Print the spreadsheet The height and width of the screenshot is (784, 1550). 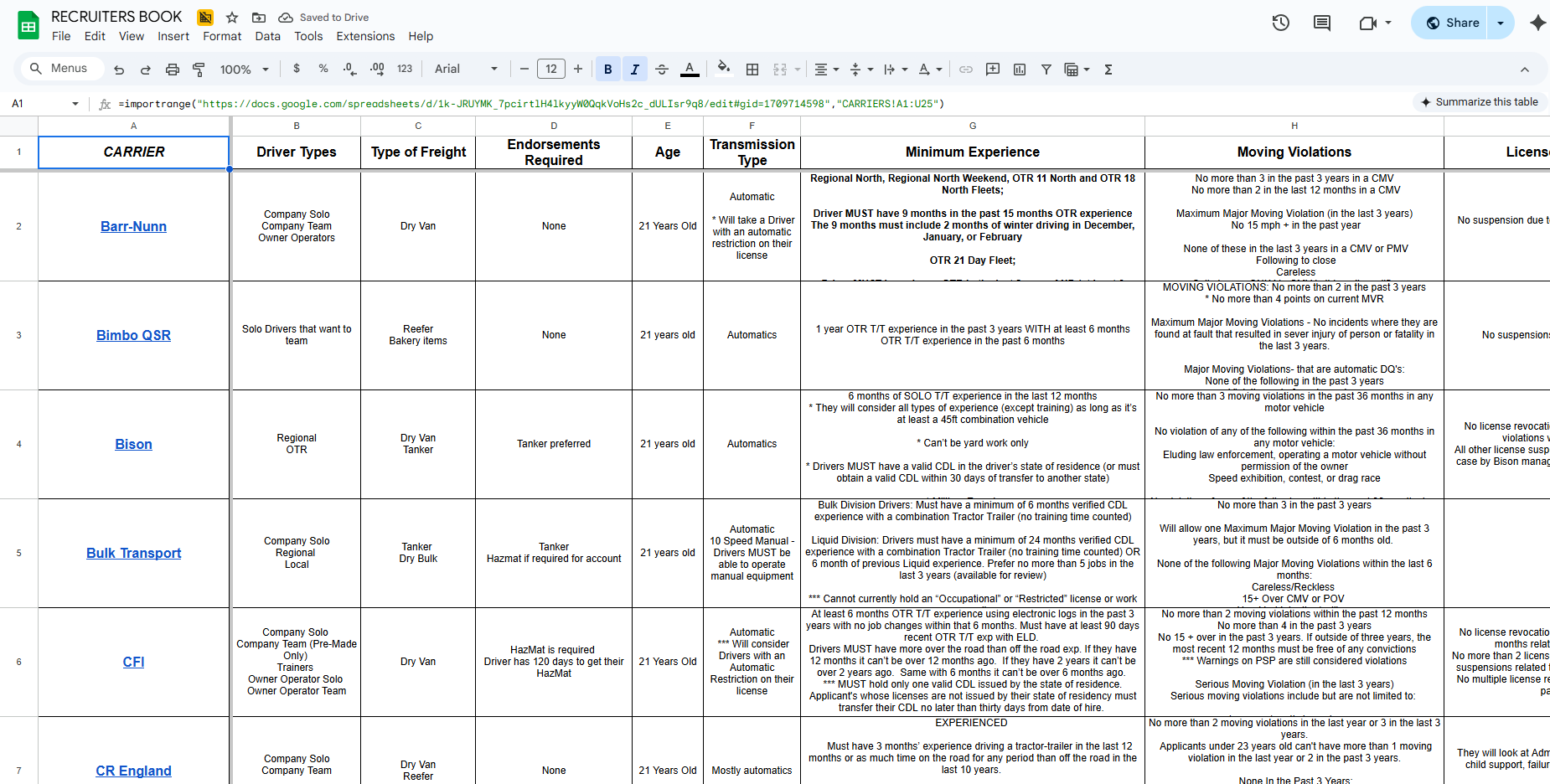click(x=173, y=70)
